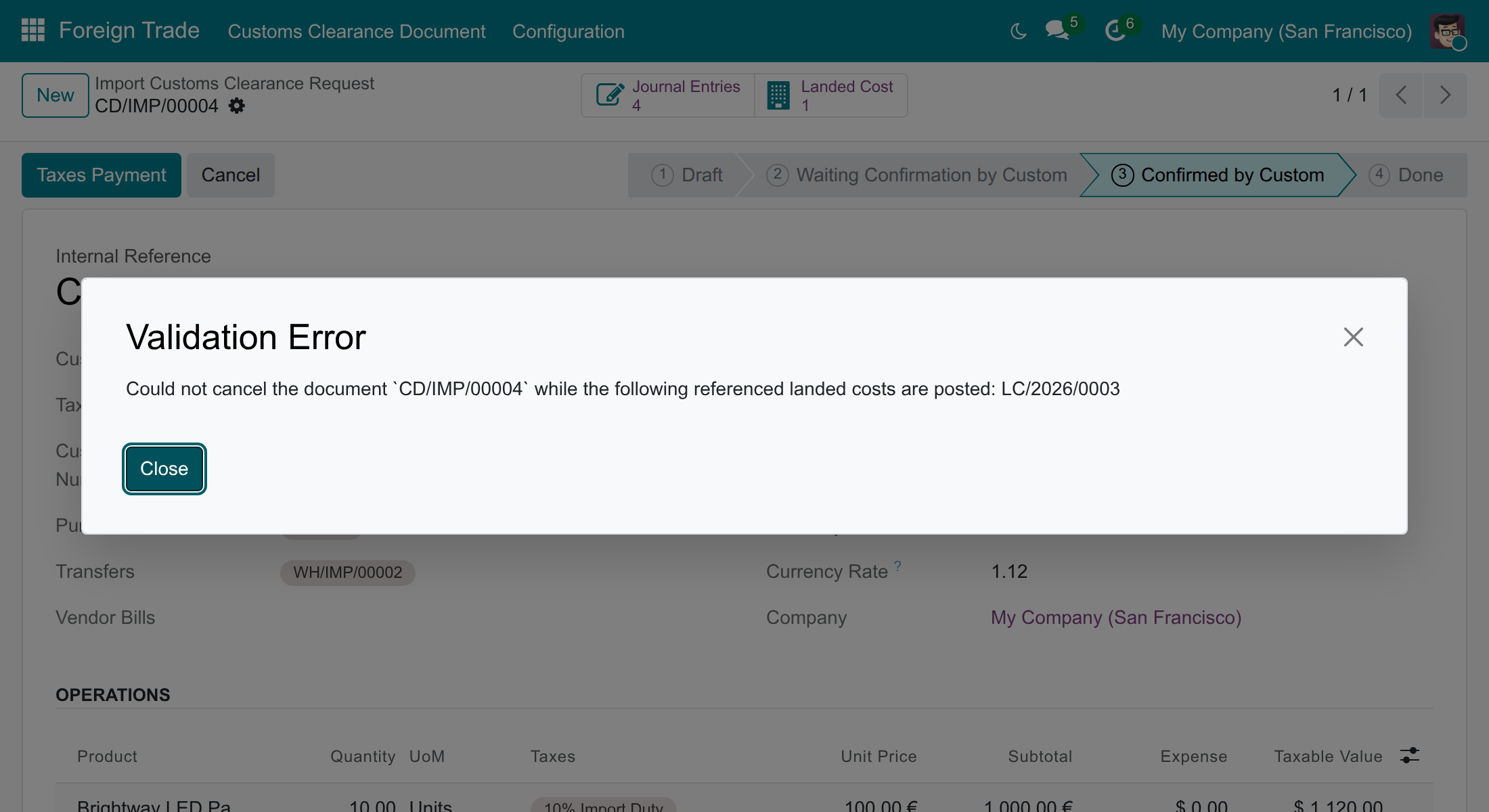This screenshot has height=812, width=1489.
Task: Click the Quantity column header
Action: point(363,757)
